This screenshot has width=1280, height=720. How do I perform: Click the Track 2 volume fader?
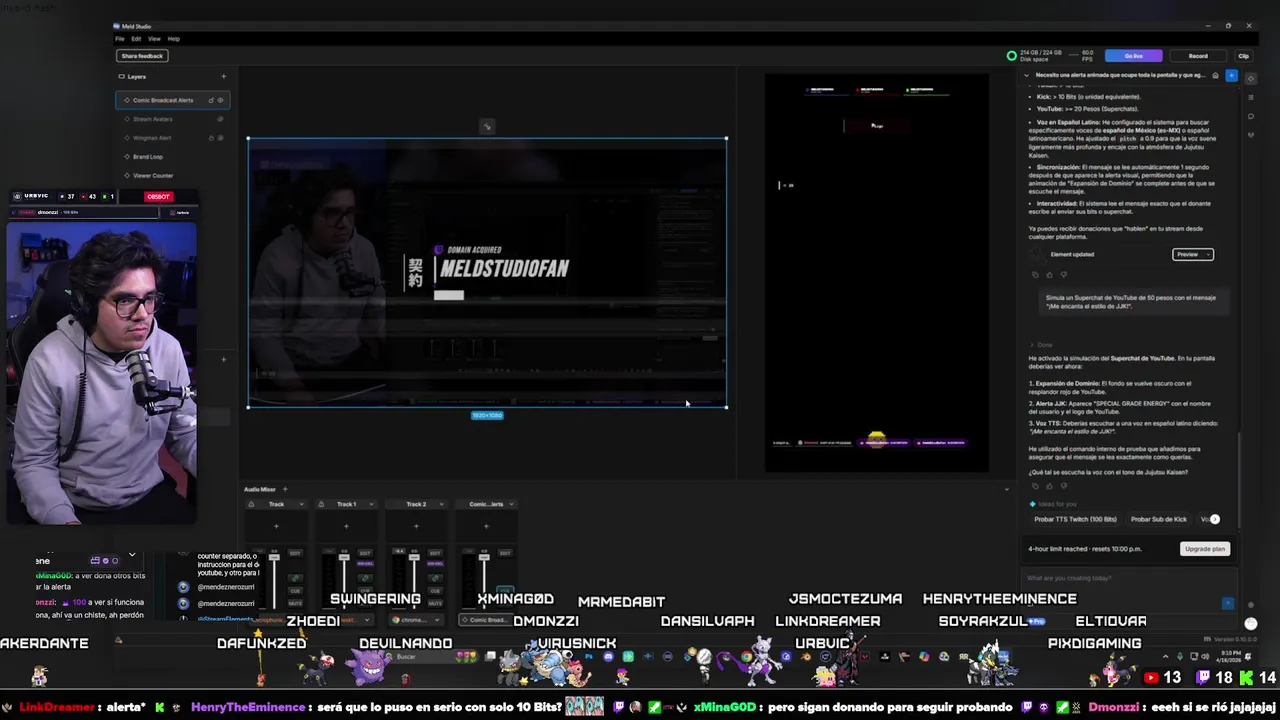414,557
